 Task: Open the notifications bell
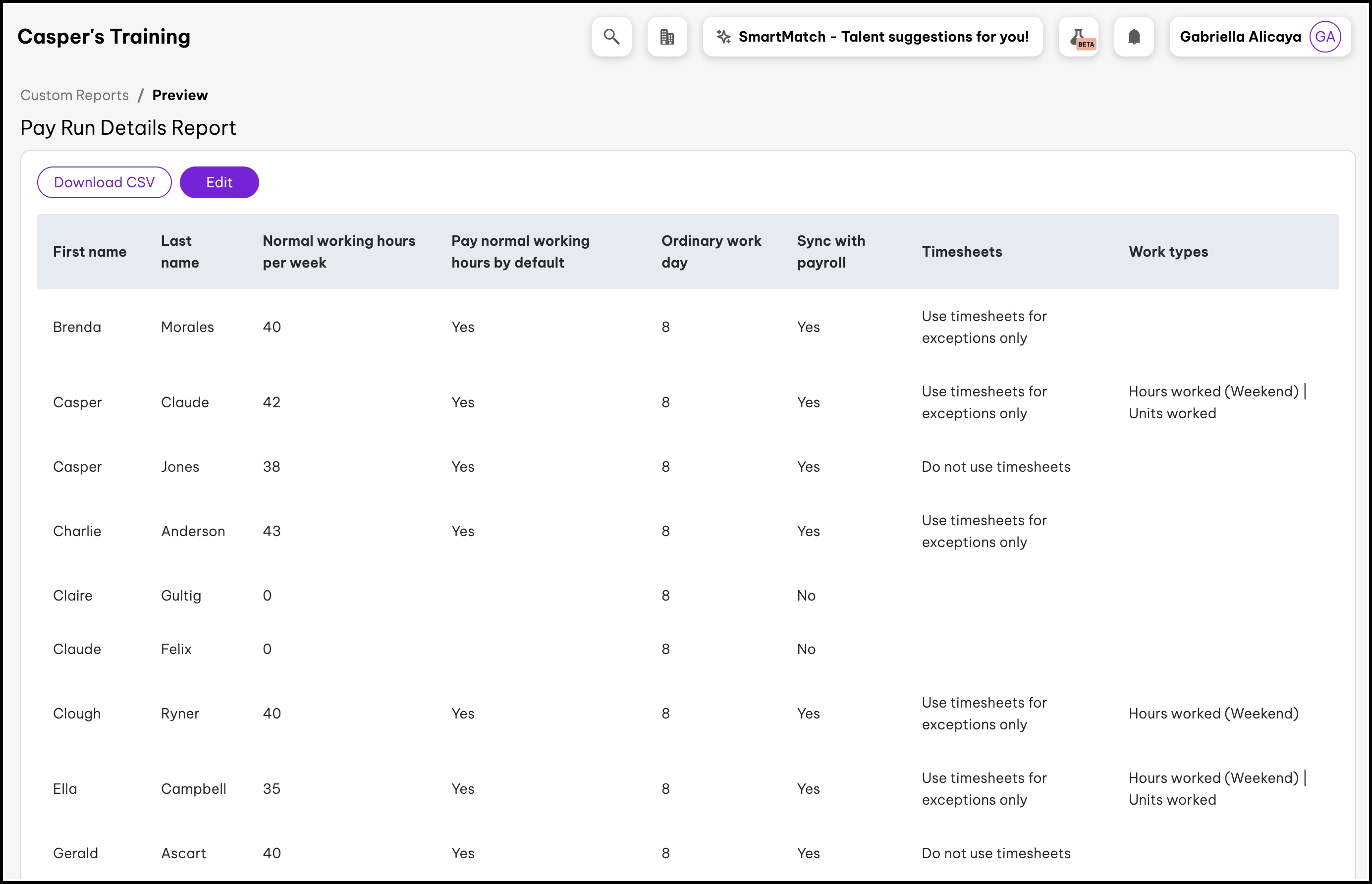coord(1134,37)
